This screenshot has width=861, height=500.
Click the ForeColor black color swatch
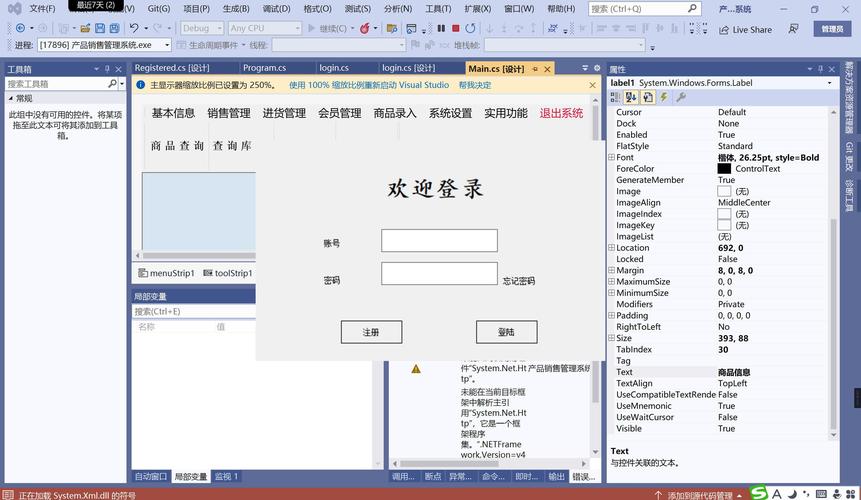coord(724,169)
